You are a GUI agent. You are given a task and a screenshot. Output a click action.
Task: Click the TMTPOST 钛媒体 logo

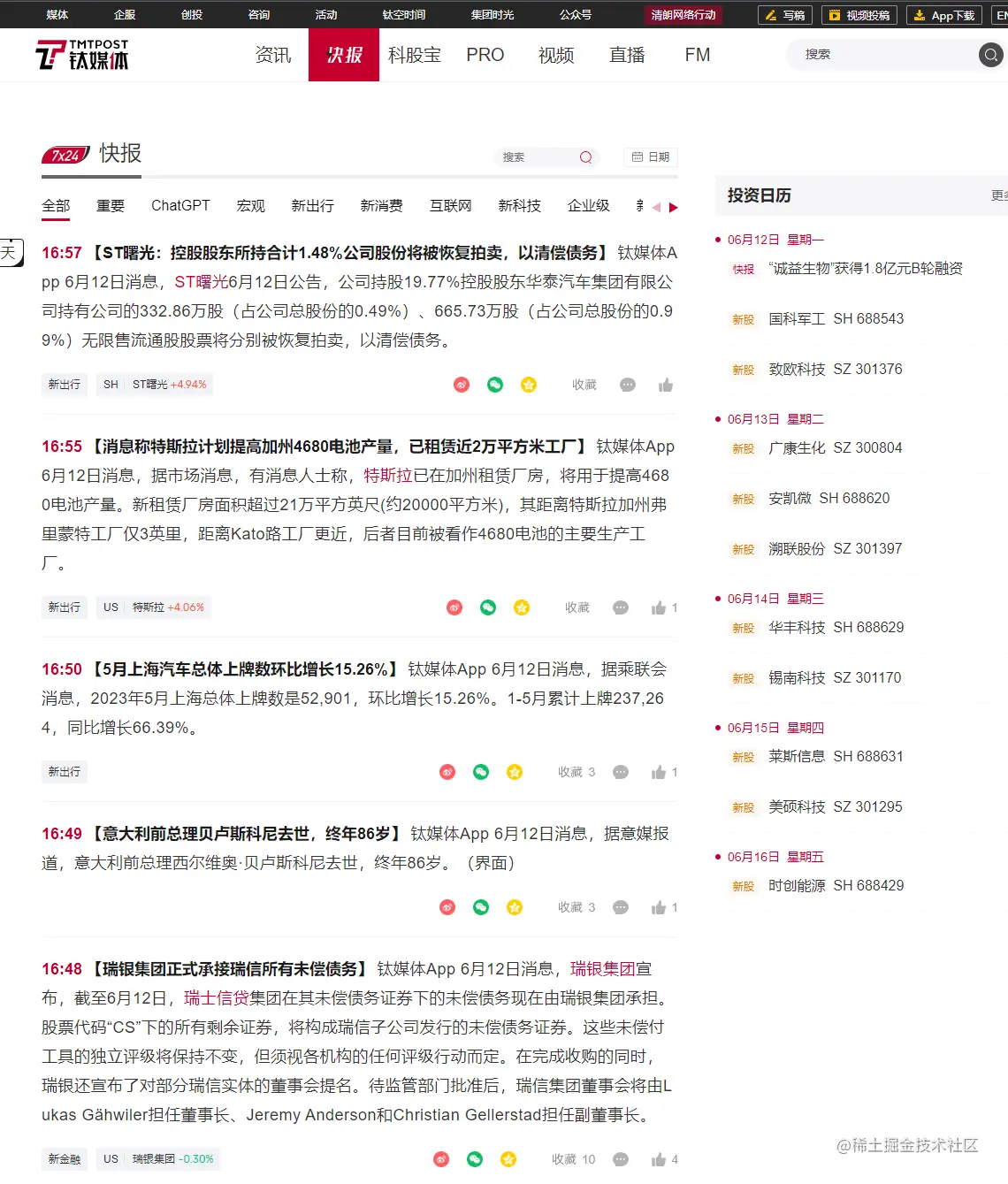tap(82, 55)
